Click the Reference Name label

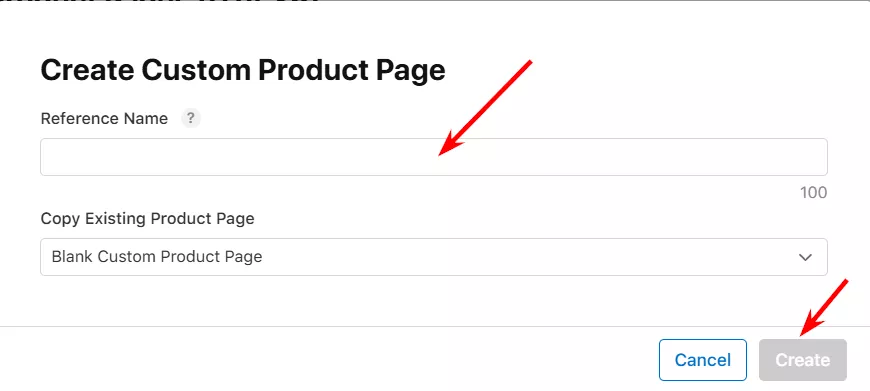tap(104, 119)
